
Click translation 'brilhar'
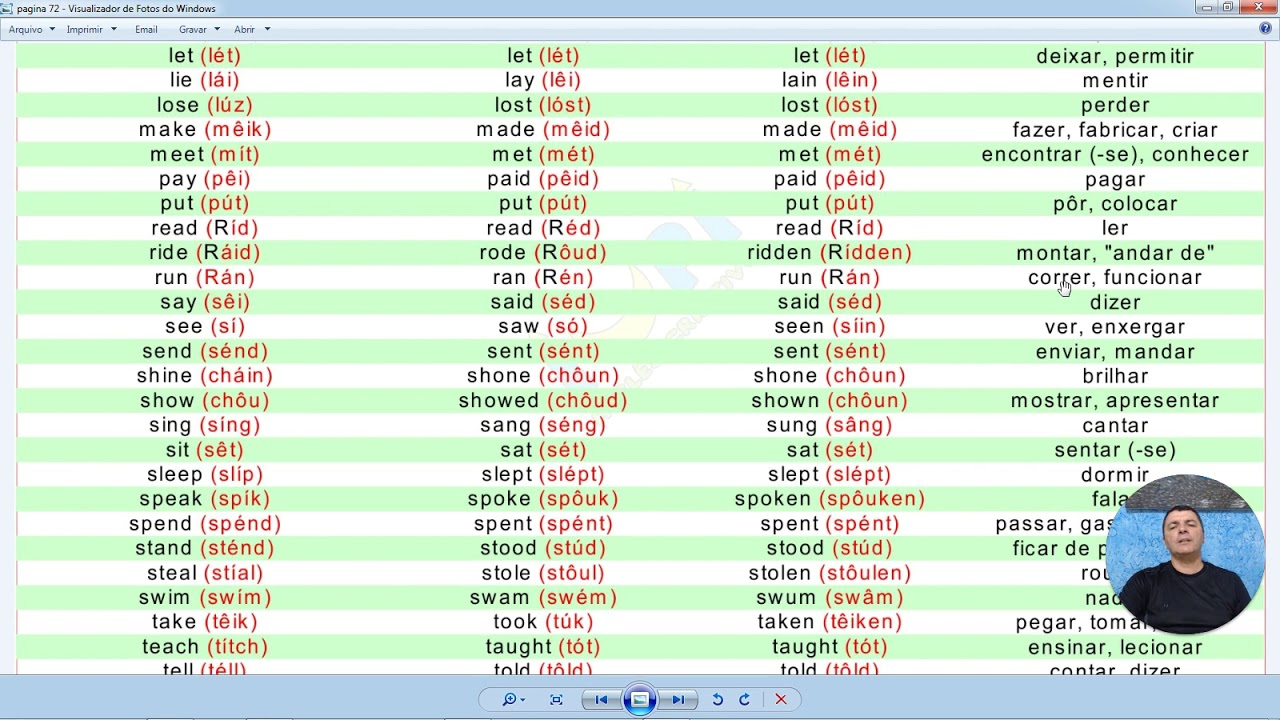[x=1115, y=376]
